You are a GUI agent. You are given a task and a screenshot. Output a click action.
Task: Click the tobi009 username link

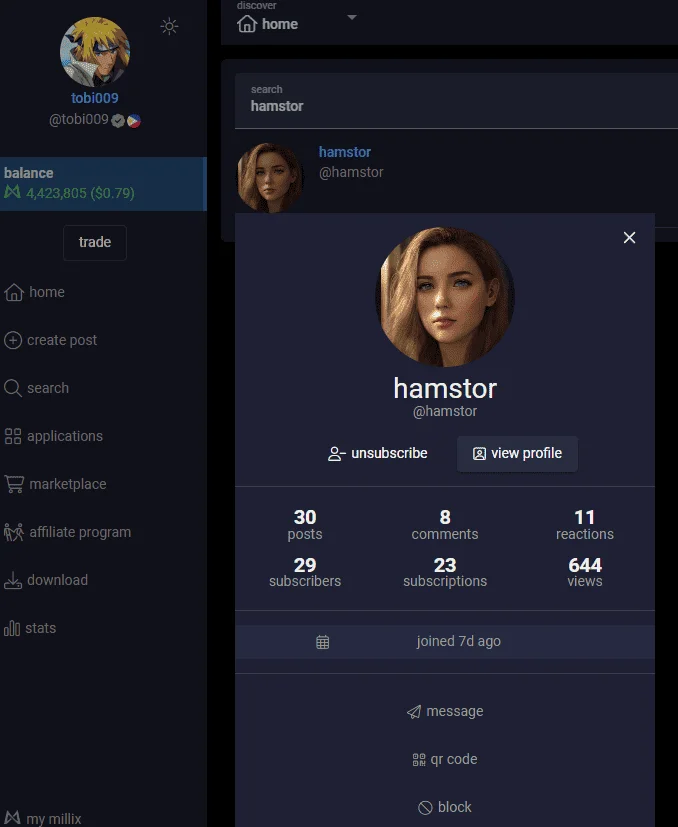coord(95,98)
